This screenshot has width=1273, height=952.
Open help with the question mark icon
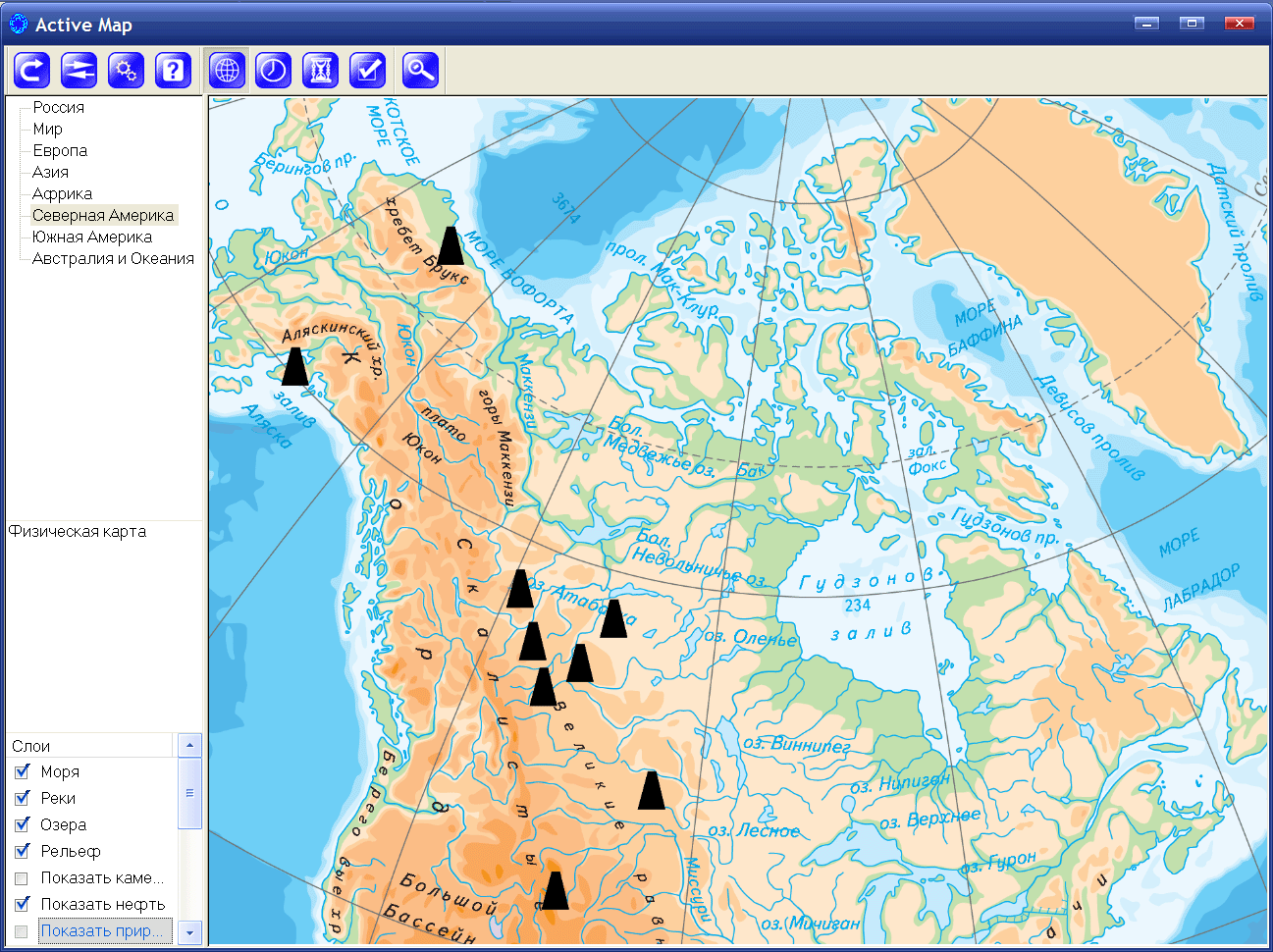pyautogui.click(x=173, y=71)
